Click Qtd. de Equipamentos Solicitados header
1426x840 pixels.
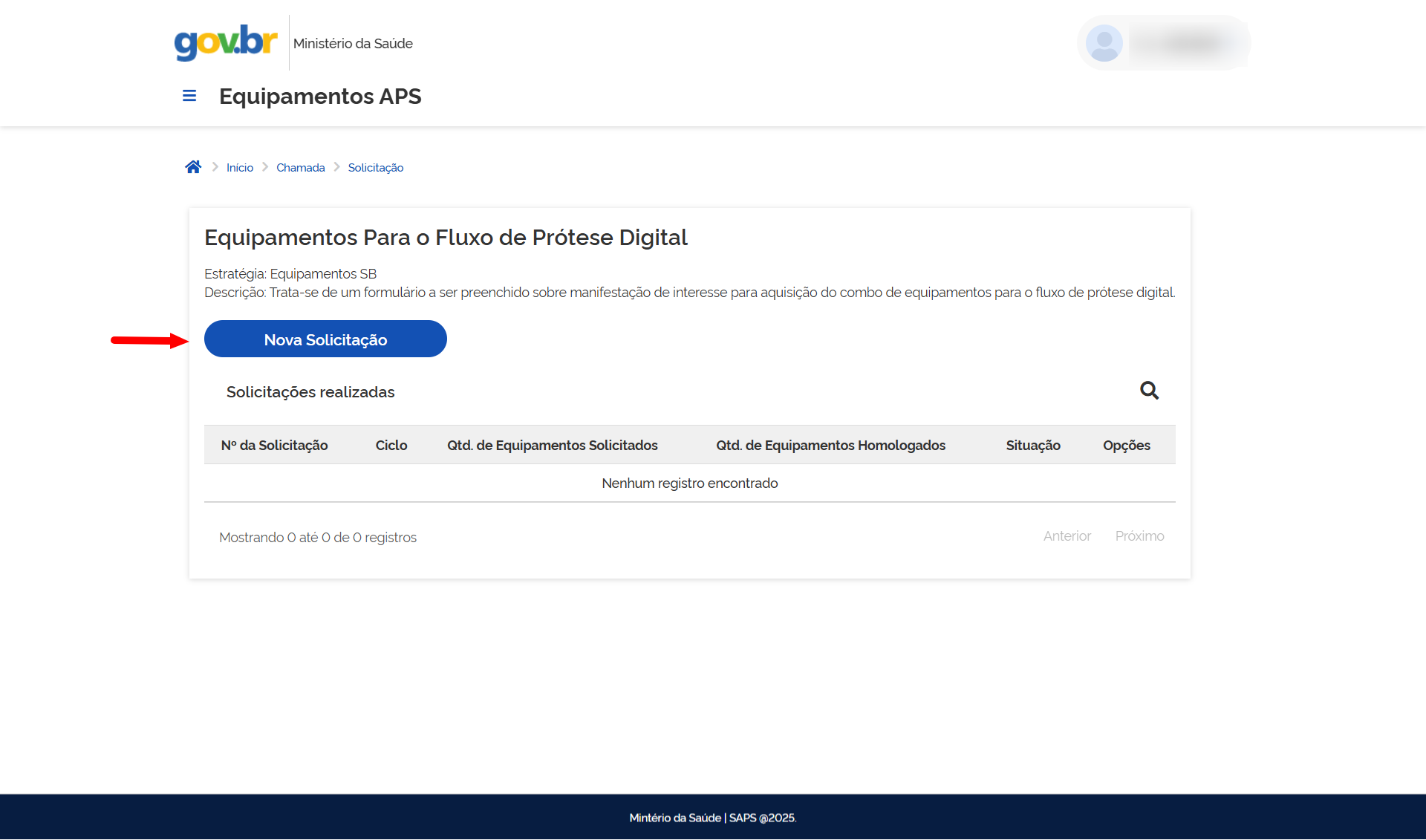tap(553, 445)
